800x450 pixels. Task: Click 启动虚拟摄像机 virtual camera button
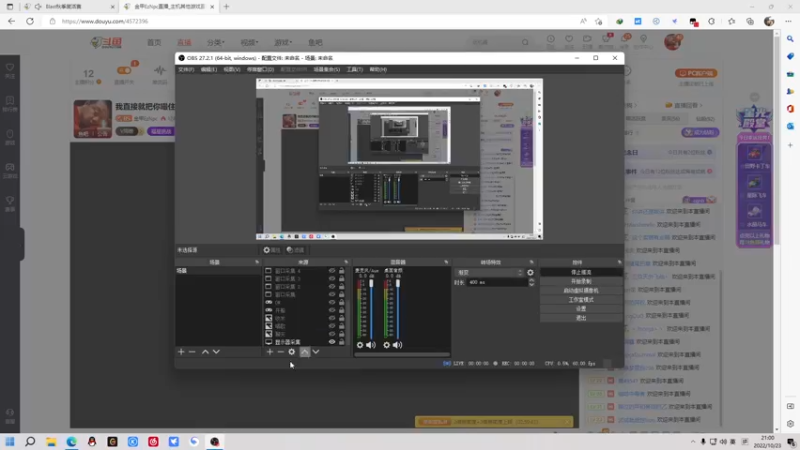coord(581,291)
